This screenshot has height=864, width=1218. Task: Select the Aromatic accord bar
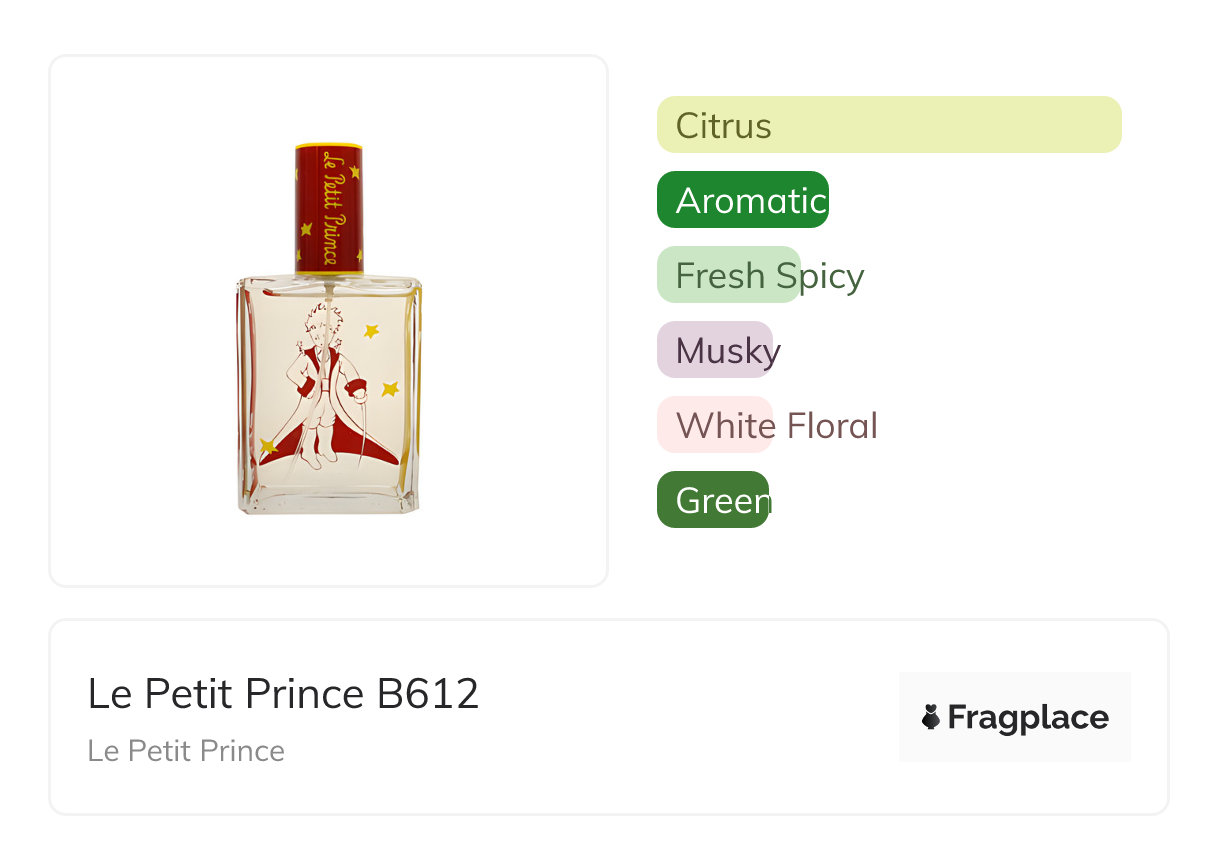742,200
